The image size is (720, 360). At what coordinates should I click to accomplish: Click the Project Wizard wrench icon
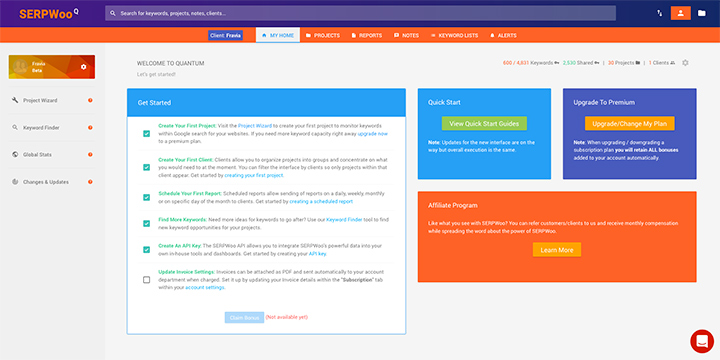point(15,100)
